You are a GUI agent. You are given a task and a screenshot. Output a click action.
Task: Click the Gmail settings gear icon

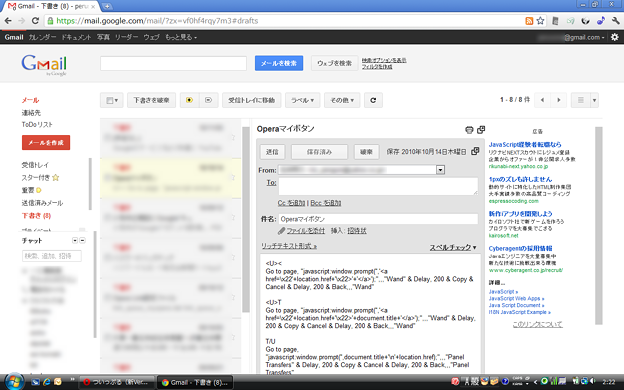[x=614, y=37]
